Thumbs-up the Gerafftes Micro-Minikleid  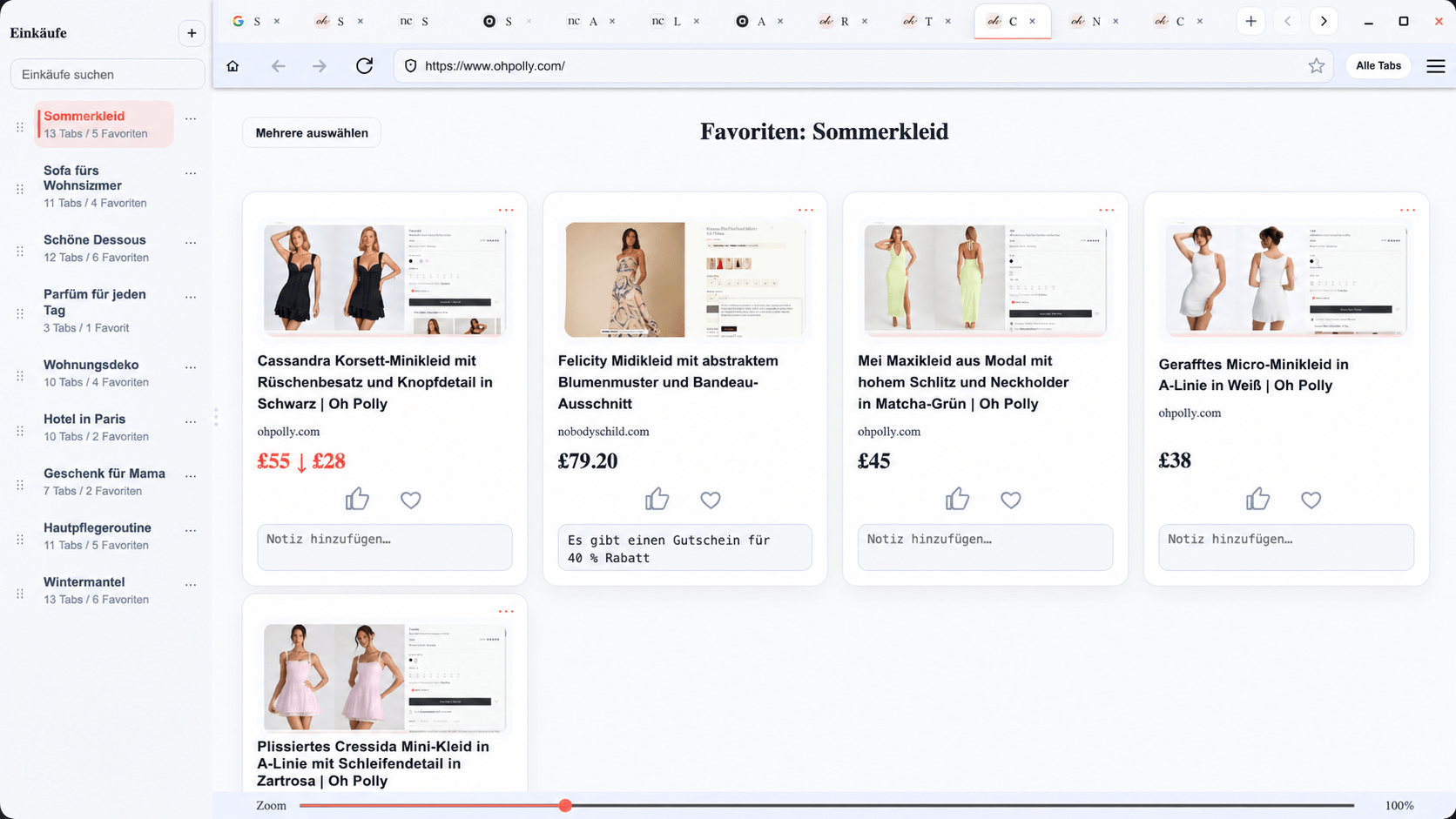pos(1257,500)
